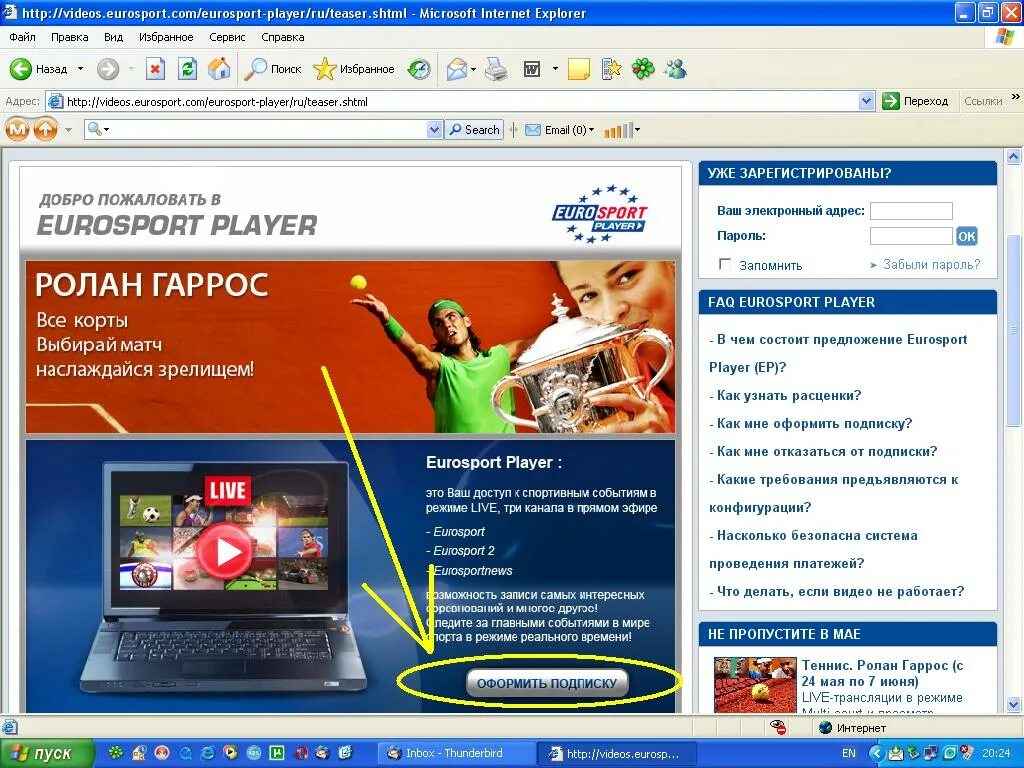The height and width of the screenshot is (768, 1024).
Task: Open the Вид menu
Action: point(114,37)
